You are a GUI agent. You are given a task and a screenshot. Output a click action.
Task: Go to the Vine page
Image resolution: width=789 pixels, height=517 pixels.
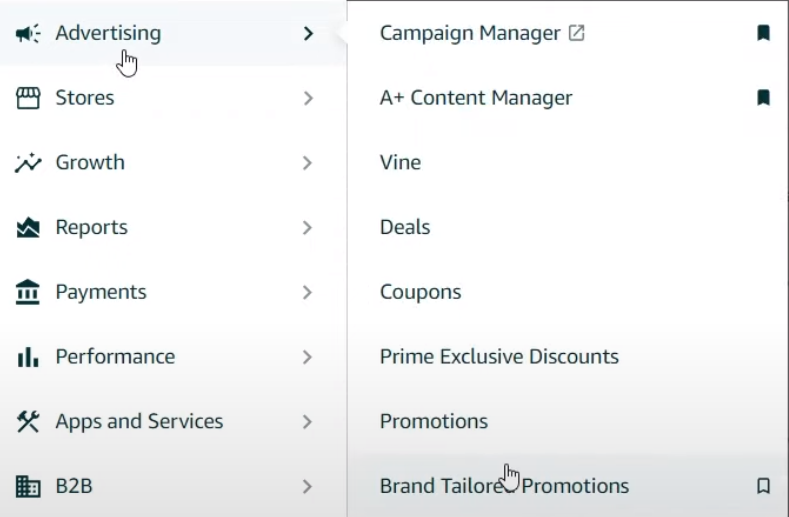(x=400, y=163)
